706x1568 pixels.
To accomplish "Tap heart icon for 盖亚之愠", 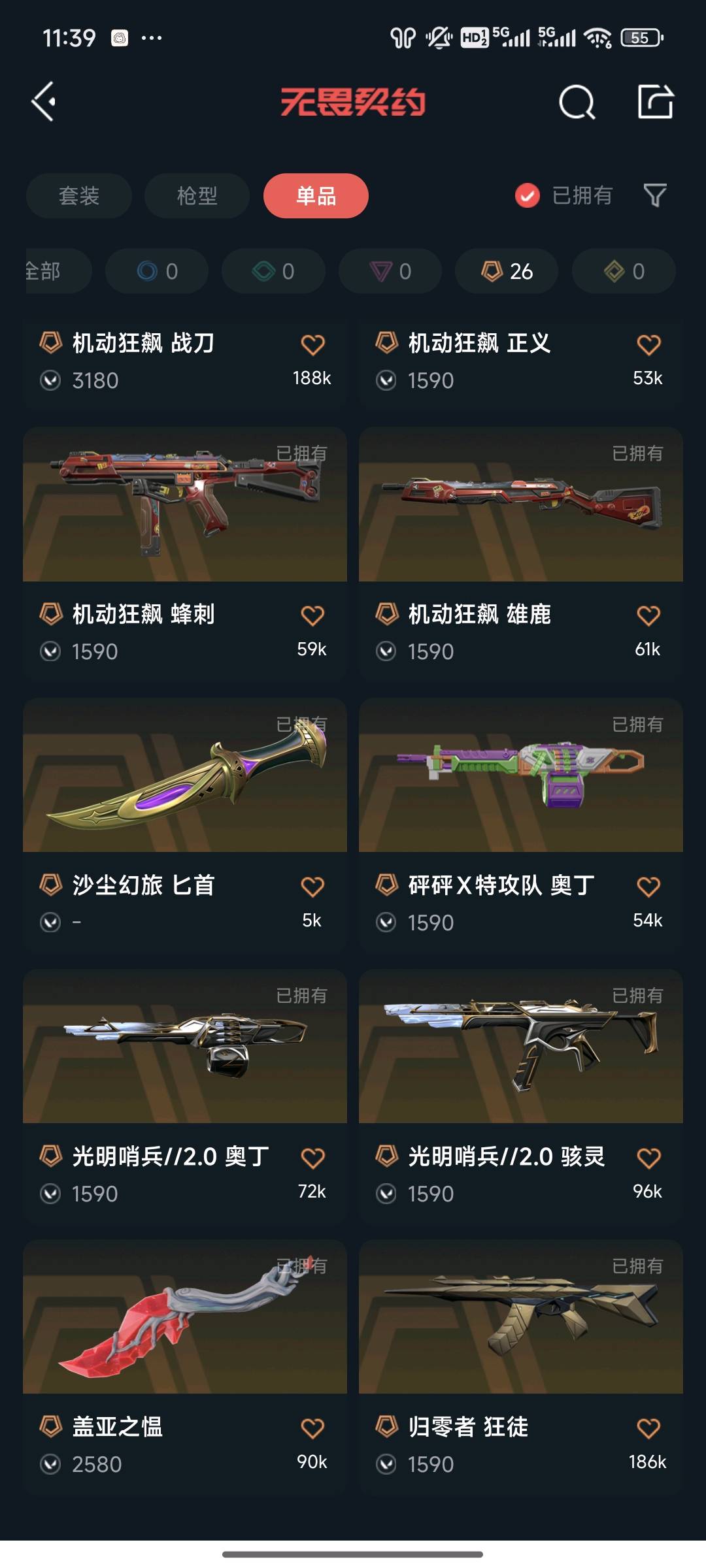I will pos(312,1428).
